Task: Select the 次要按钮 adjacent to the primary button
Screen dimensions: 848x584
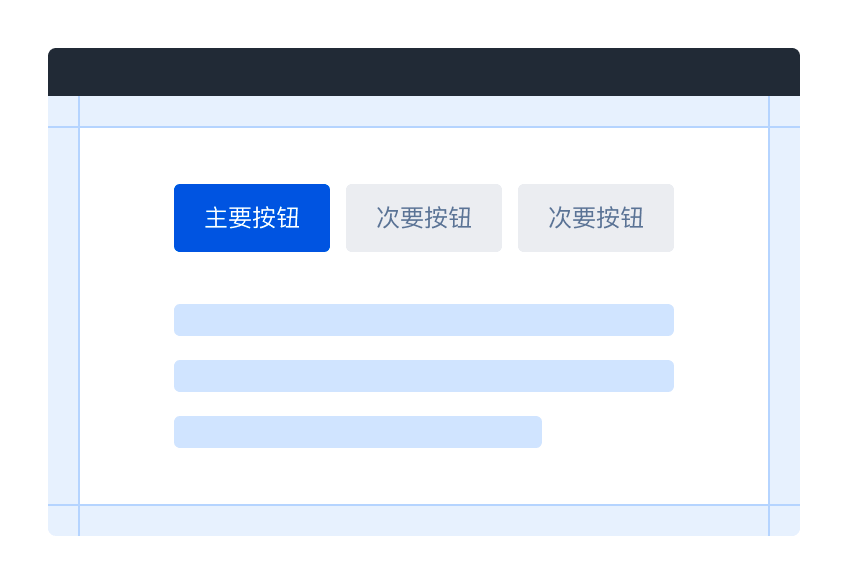Action: click(x=424, y=218)
